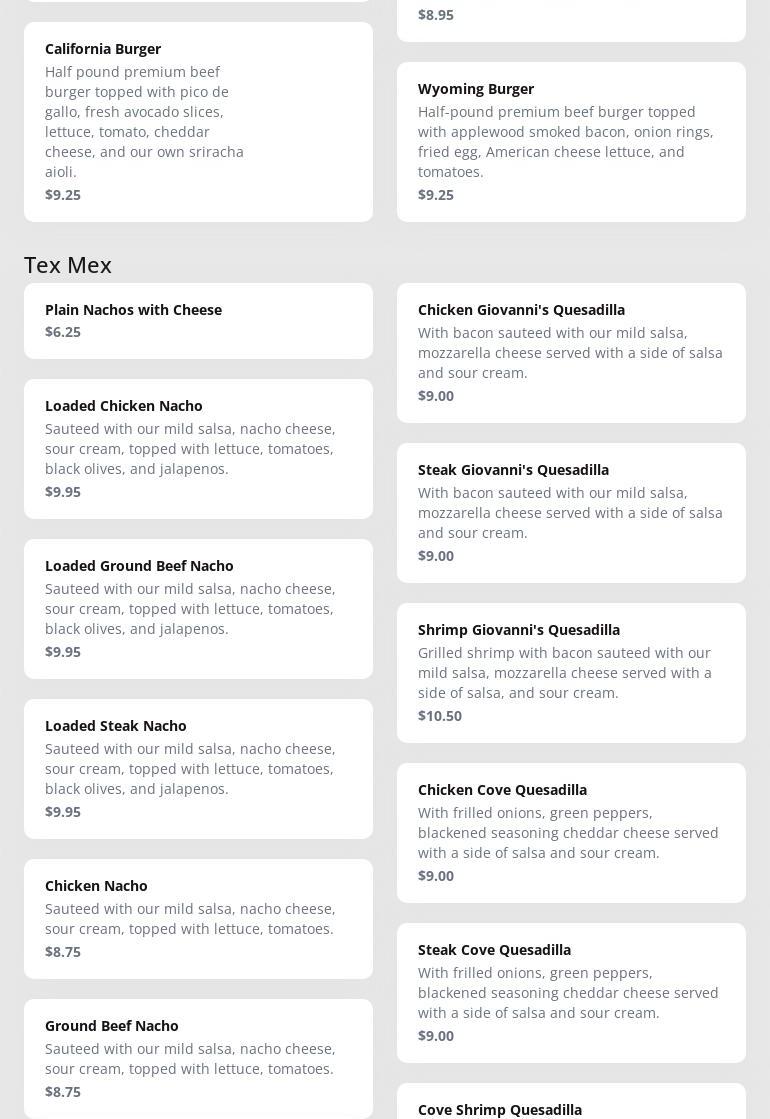770x1119 pixels.
Task: Click the Tex Mex section heading
Action: (x=68, y=265)
